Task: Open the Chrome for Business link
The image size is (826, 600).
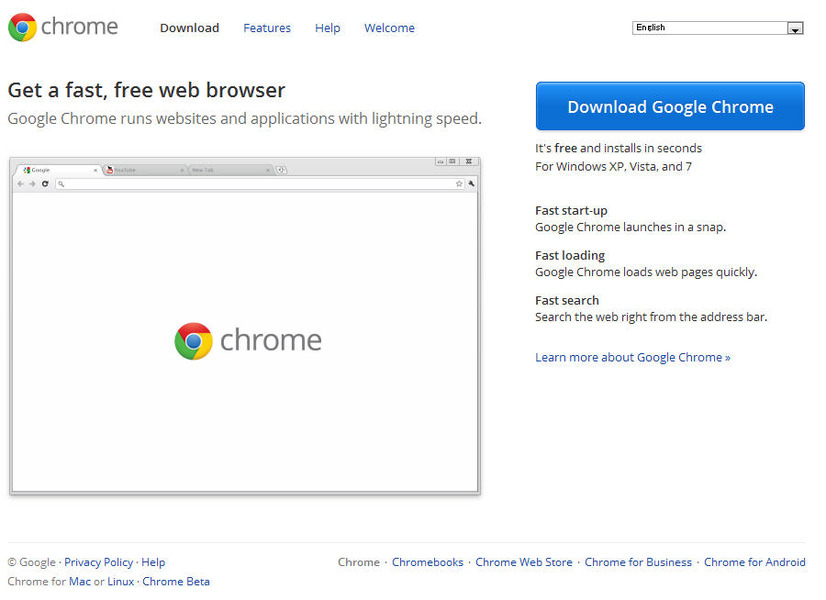Action: point(638,562)
